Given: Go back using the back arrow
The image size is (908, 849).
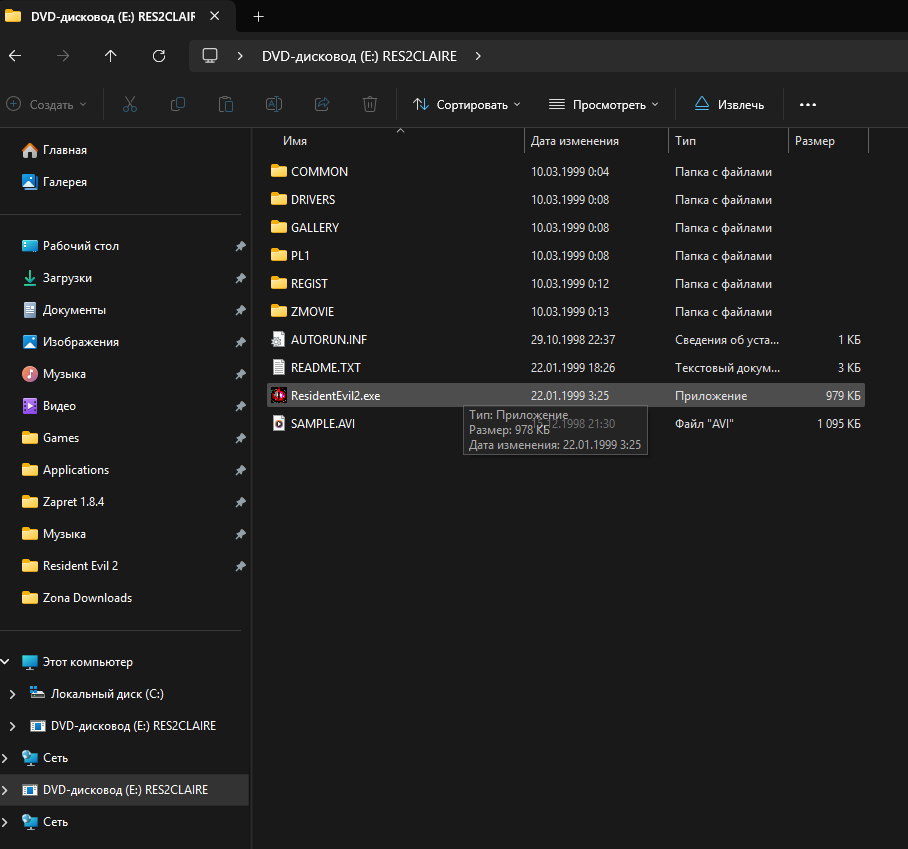Looking at the screenshot, I should tap(15, 56).
